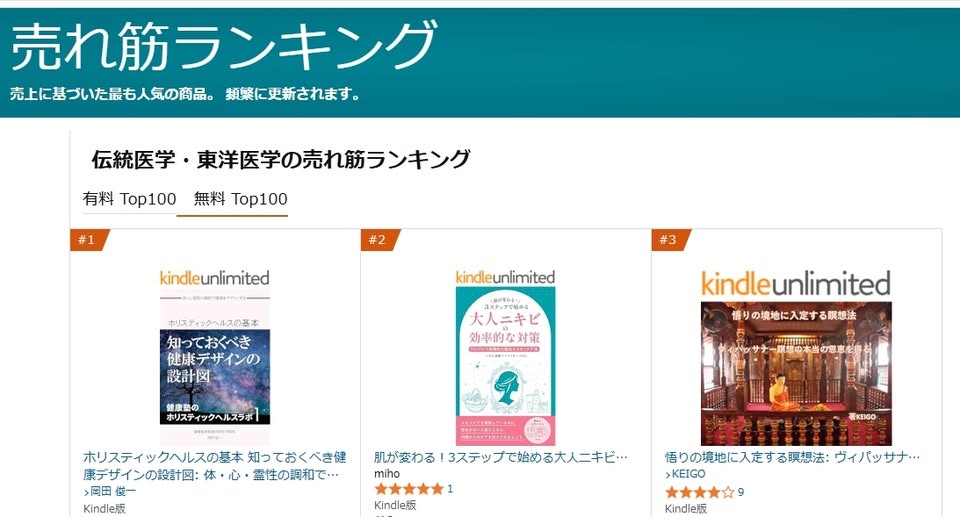Click the four-star rating under KEIGO
The image size is (960, 517).
[699, 492]
